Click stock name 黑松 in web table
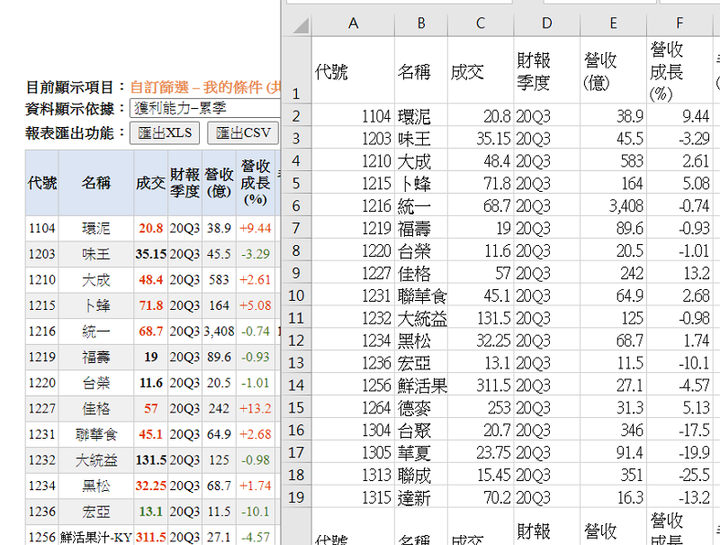 pyautogui.click(x=96, y=485)
